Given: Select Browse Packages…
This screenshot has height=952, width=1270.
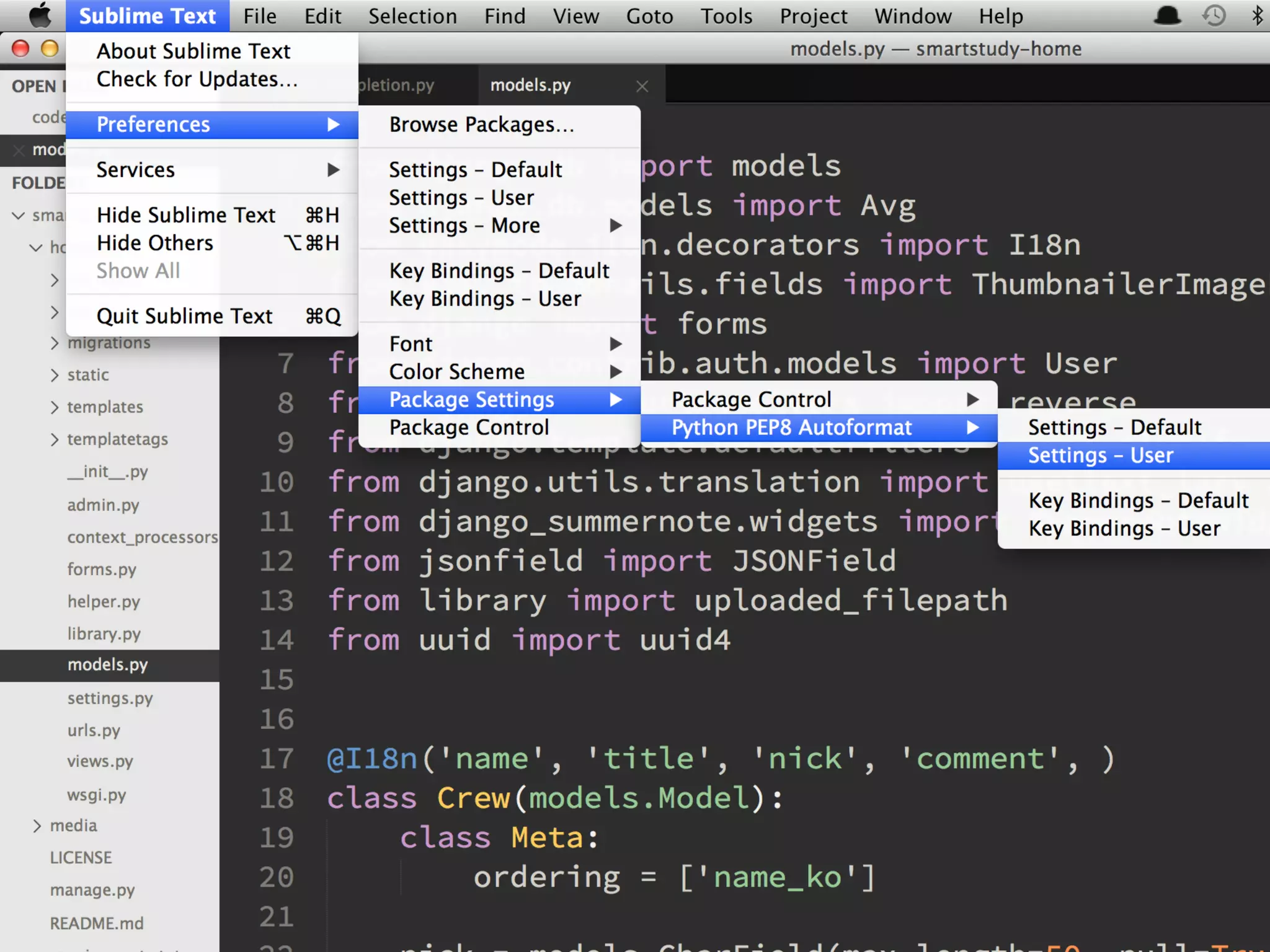Looking at the screenshot, I should (x=500, y=125).
